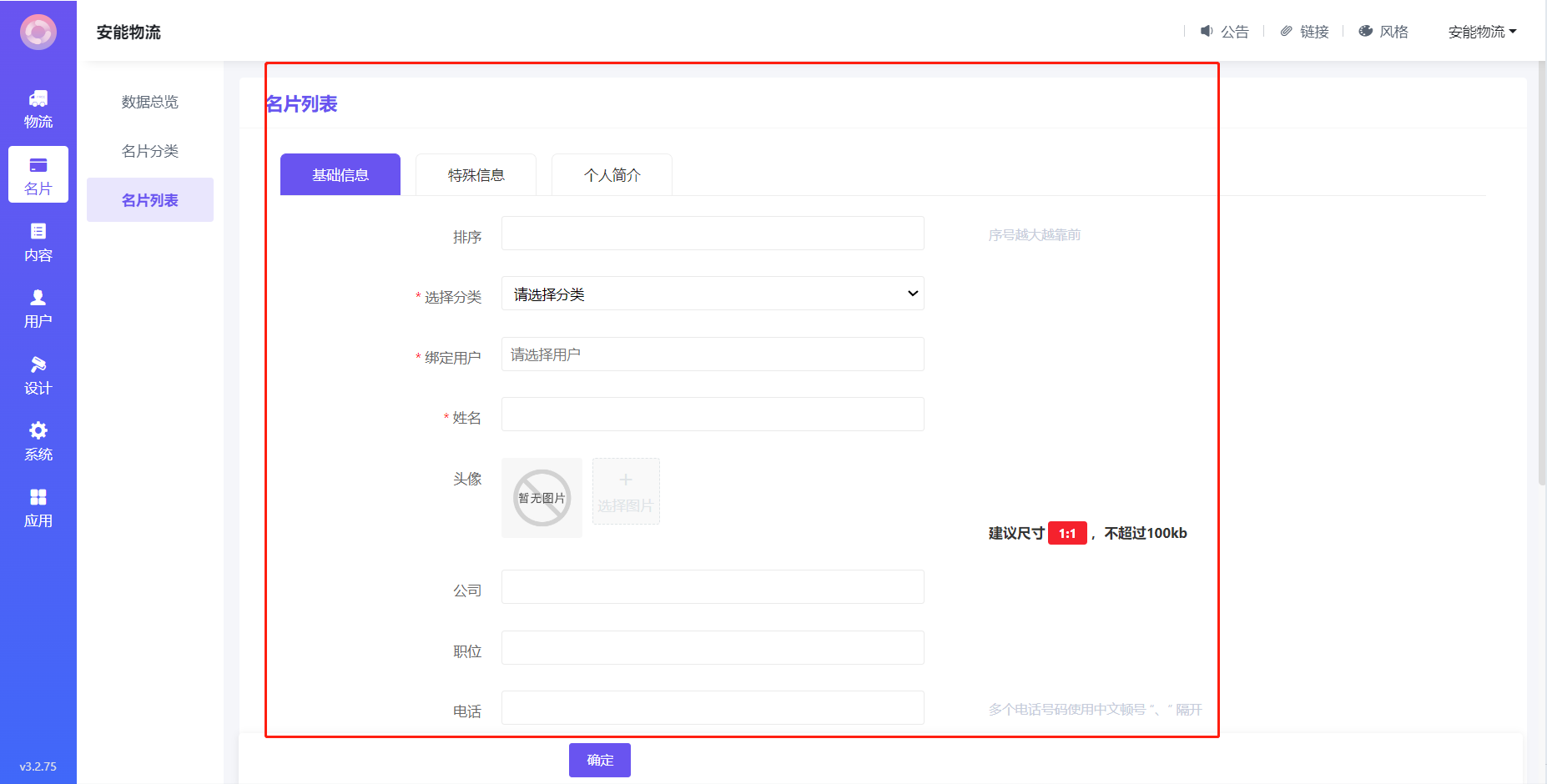Open 风格 style palette in the header
The image size is (1547, 784).
[1384, 32]
